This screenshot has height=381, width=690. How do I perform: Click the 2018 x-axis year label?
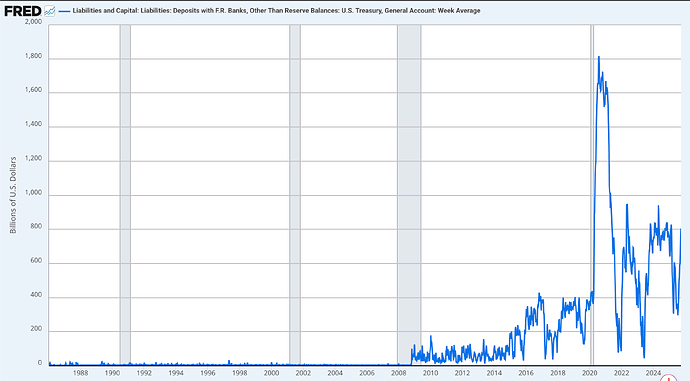point(558,373)
